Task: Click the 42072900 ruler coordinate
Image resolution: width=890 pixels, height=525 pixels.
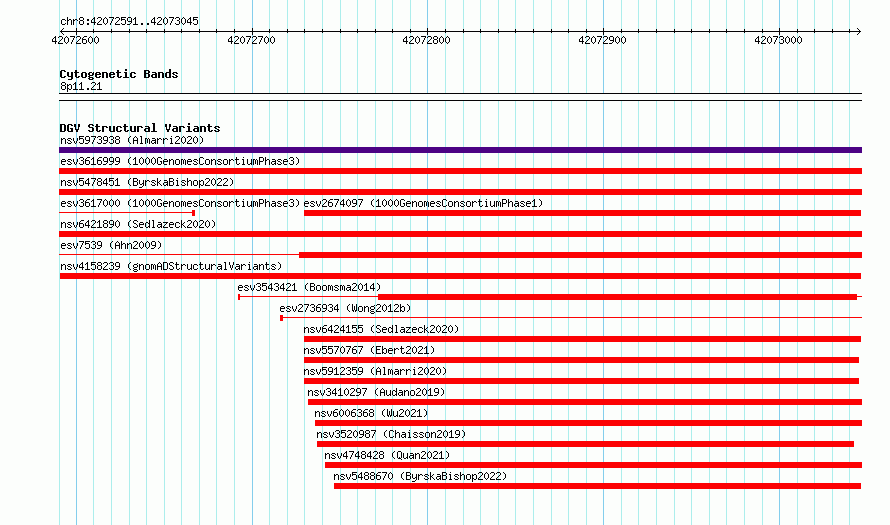Action: coord(602,40)
